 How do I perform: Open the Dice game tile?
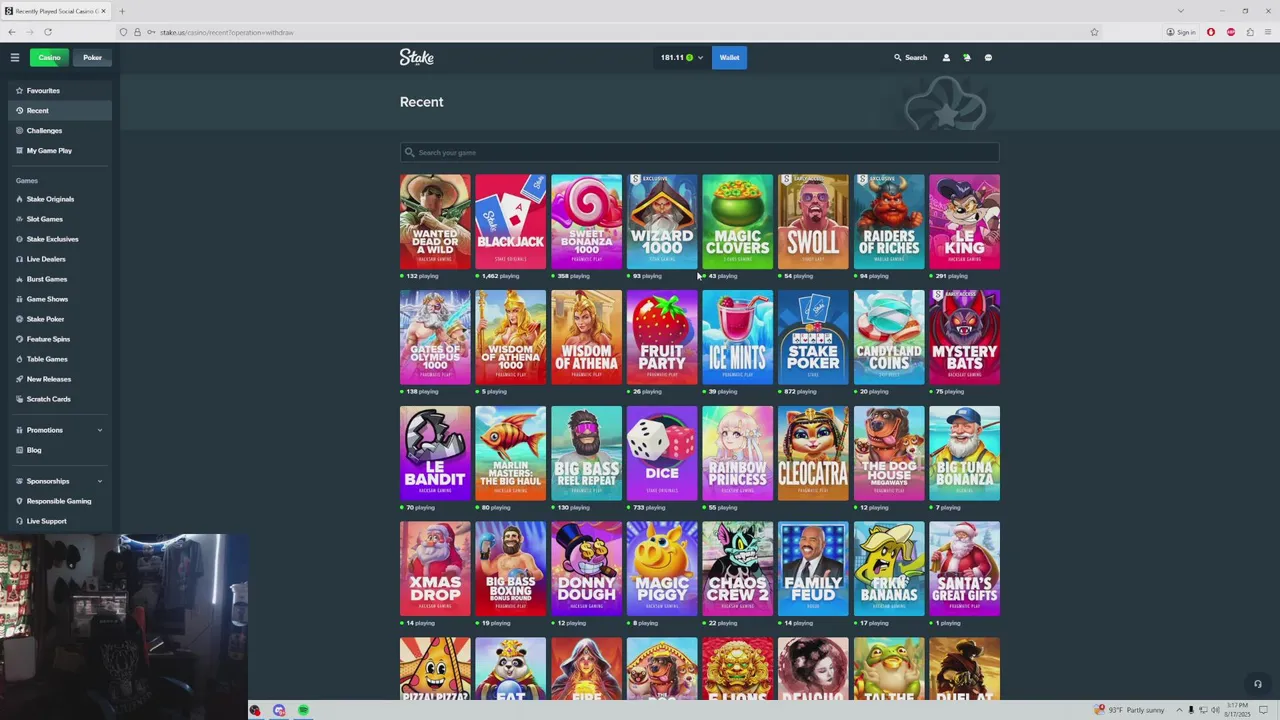click(x=662, y=453)
